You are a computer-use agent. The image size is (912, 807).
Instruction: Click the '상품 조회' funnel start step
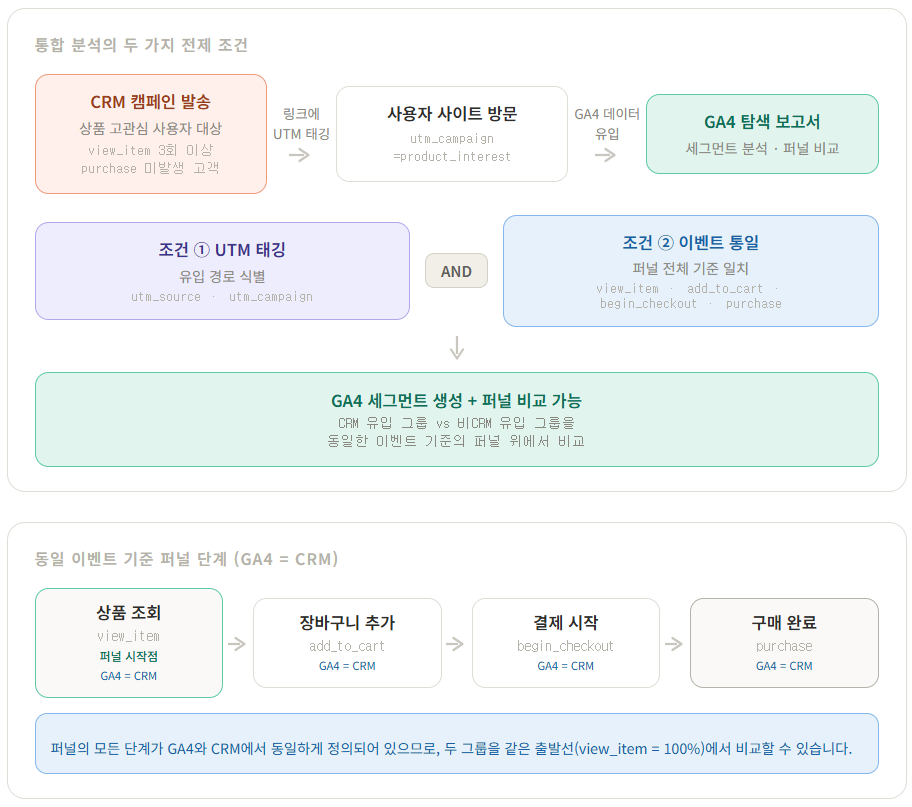129,643
